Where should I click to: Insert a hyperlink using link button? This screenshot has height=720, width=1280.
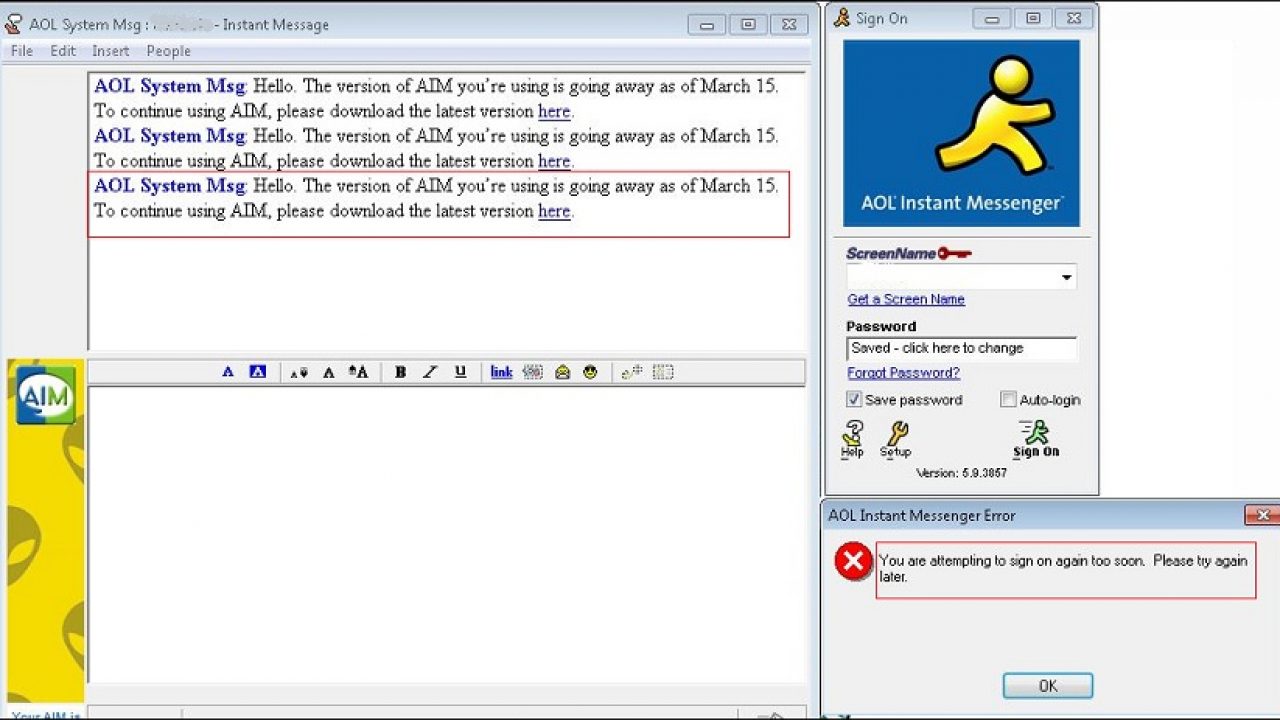(501, 372)
